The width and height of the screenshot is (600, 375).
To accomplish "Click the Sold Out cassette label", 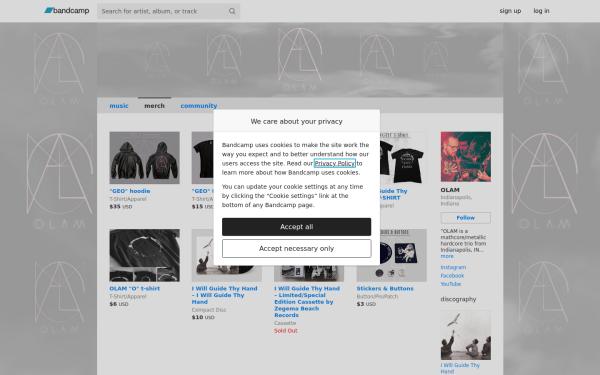I will (285, 331).
